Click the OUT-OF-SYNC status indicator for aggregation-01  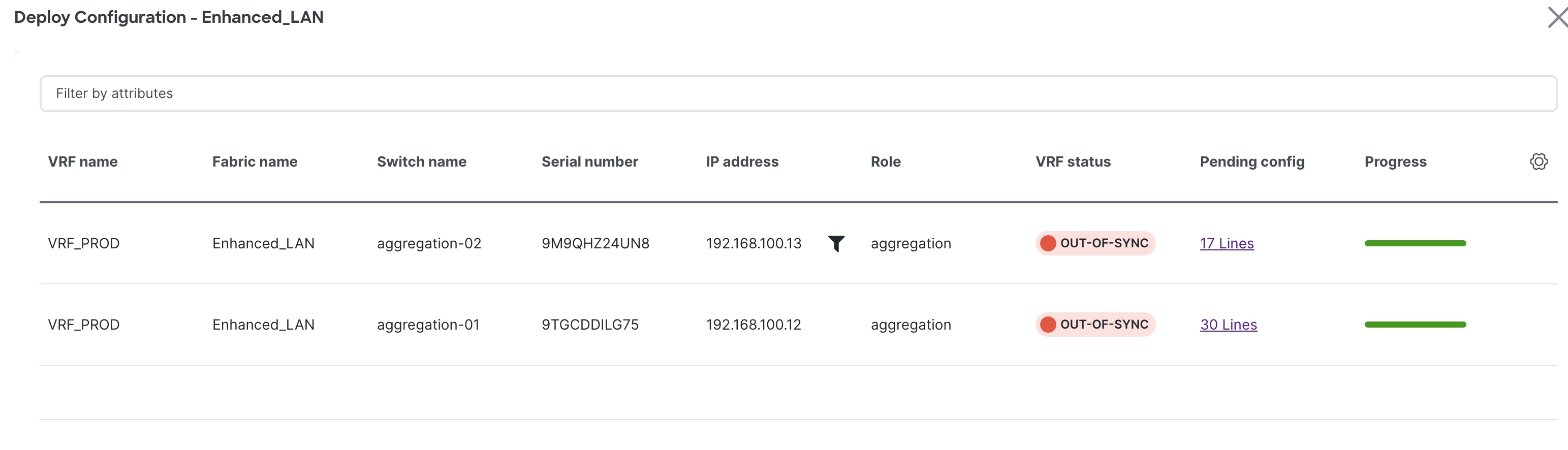click(x=1094, y=324)
